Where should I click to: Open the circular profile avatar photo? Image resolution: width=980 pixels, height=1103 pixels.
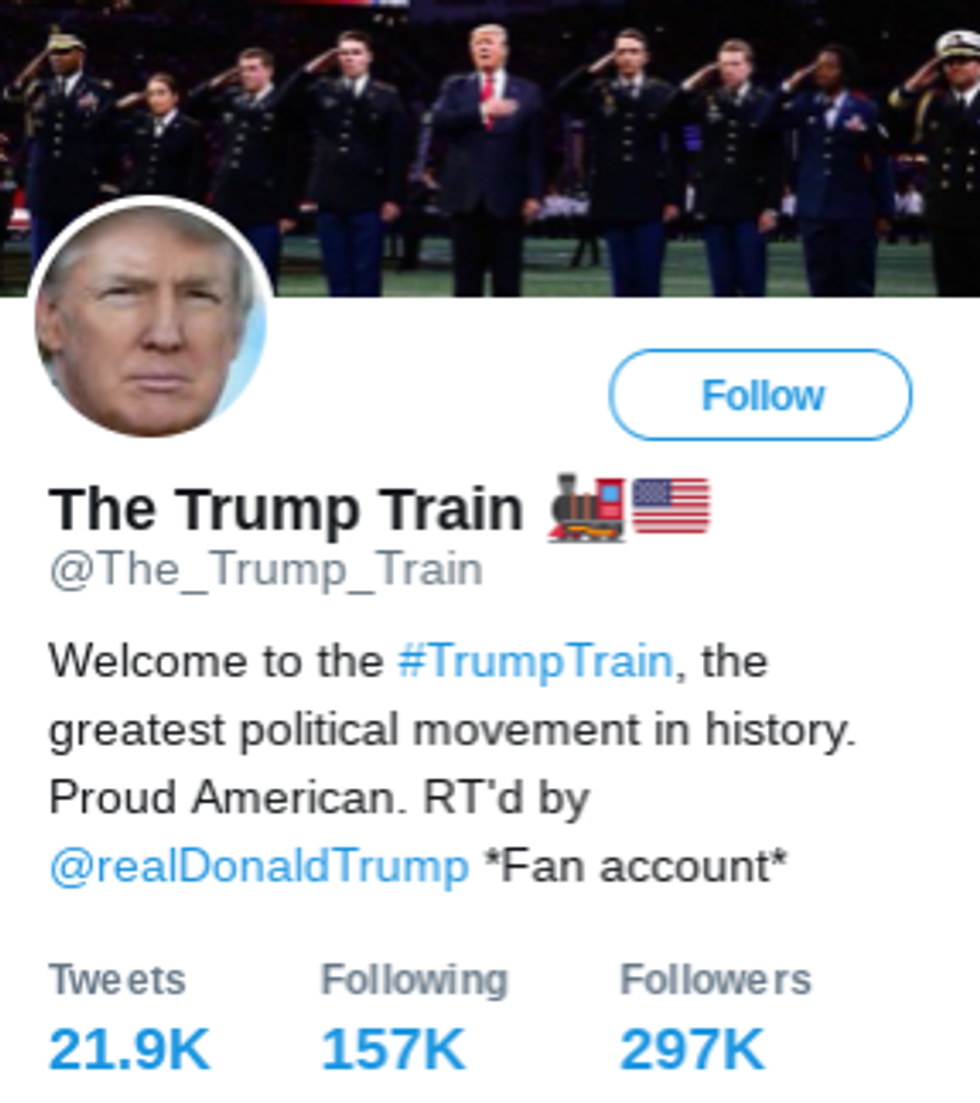pos(151,317)
